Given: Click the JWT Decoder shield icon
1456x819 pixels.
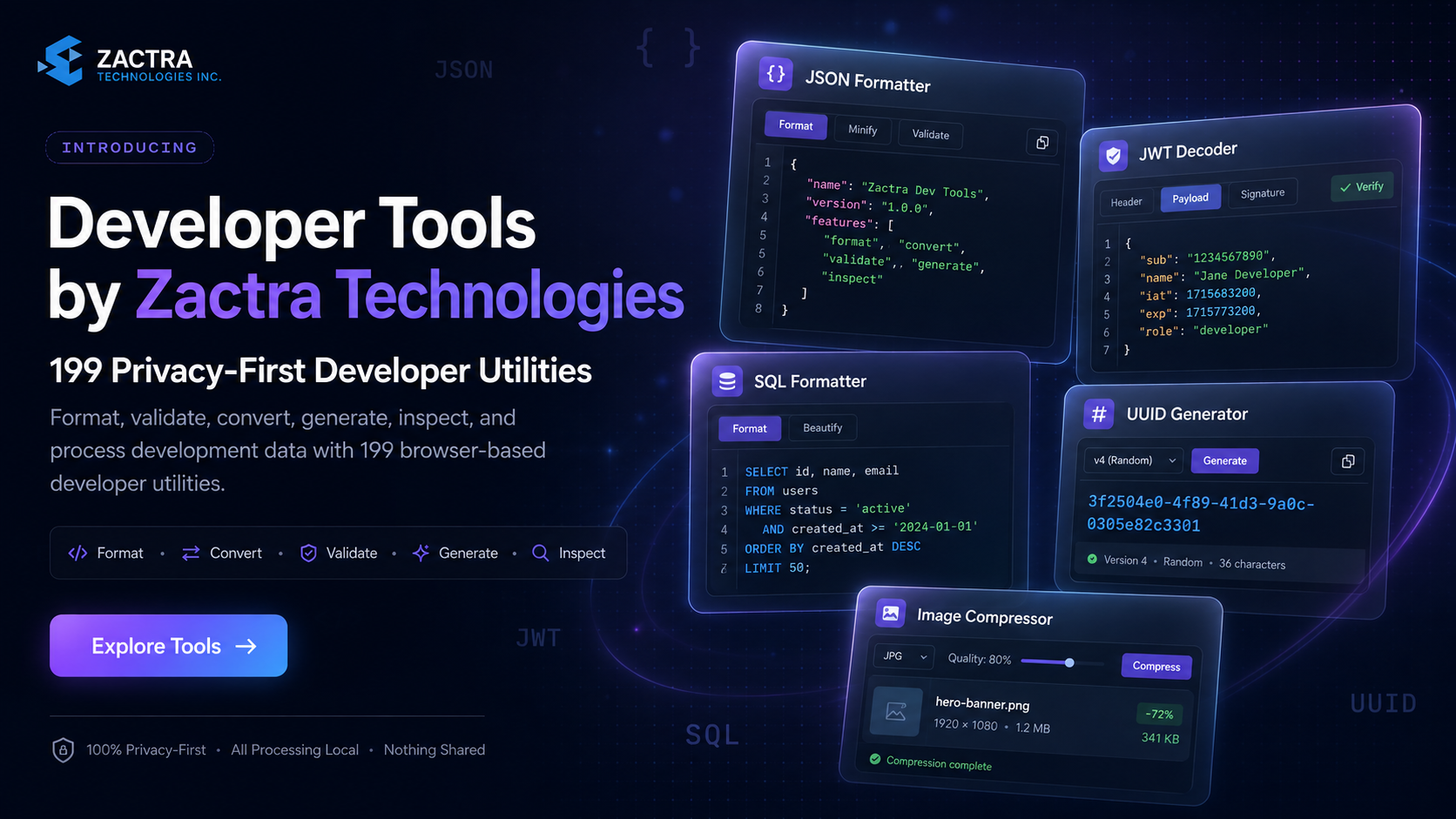Looking at the screenshot, I should click(1113, 156).
